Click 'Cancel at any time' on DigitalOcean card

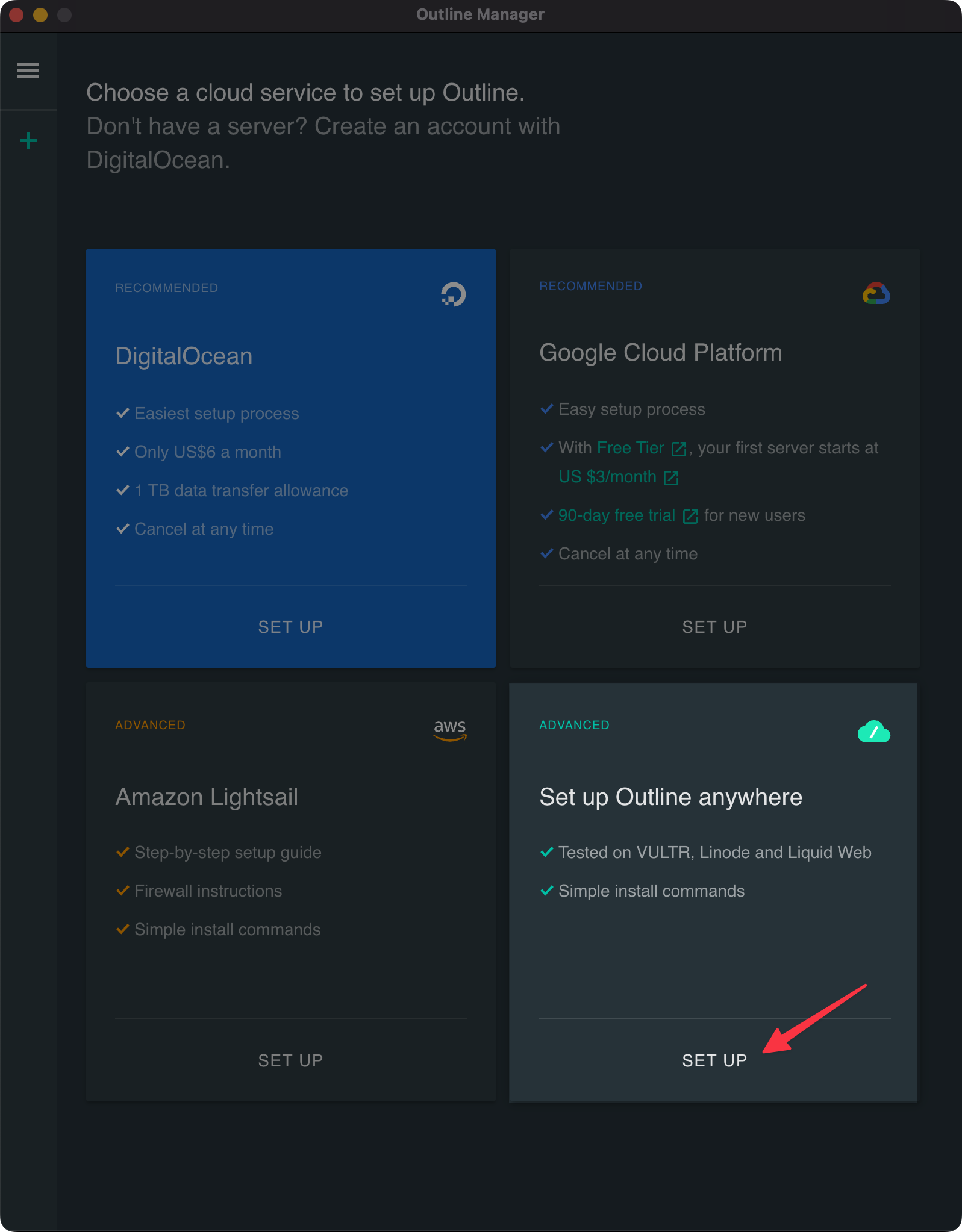click(204, 529)
